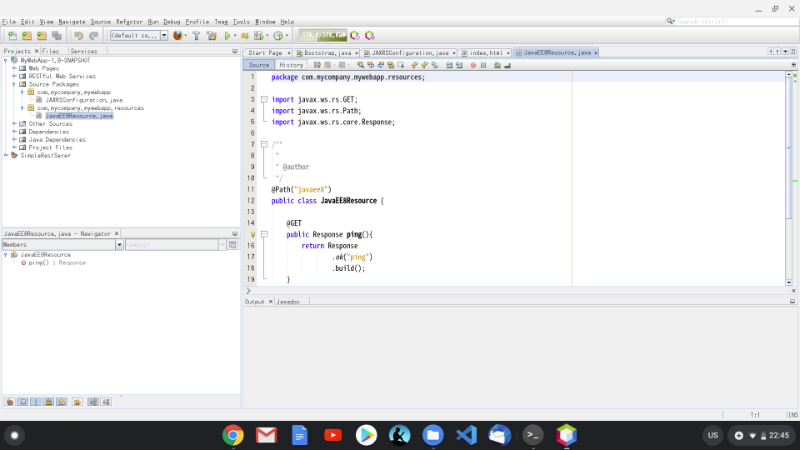Click the Undo toolbar icon
The width and height of the screenshot is (800, 450).
[78, 35]
